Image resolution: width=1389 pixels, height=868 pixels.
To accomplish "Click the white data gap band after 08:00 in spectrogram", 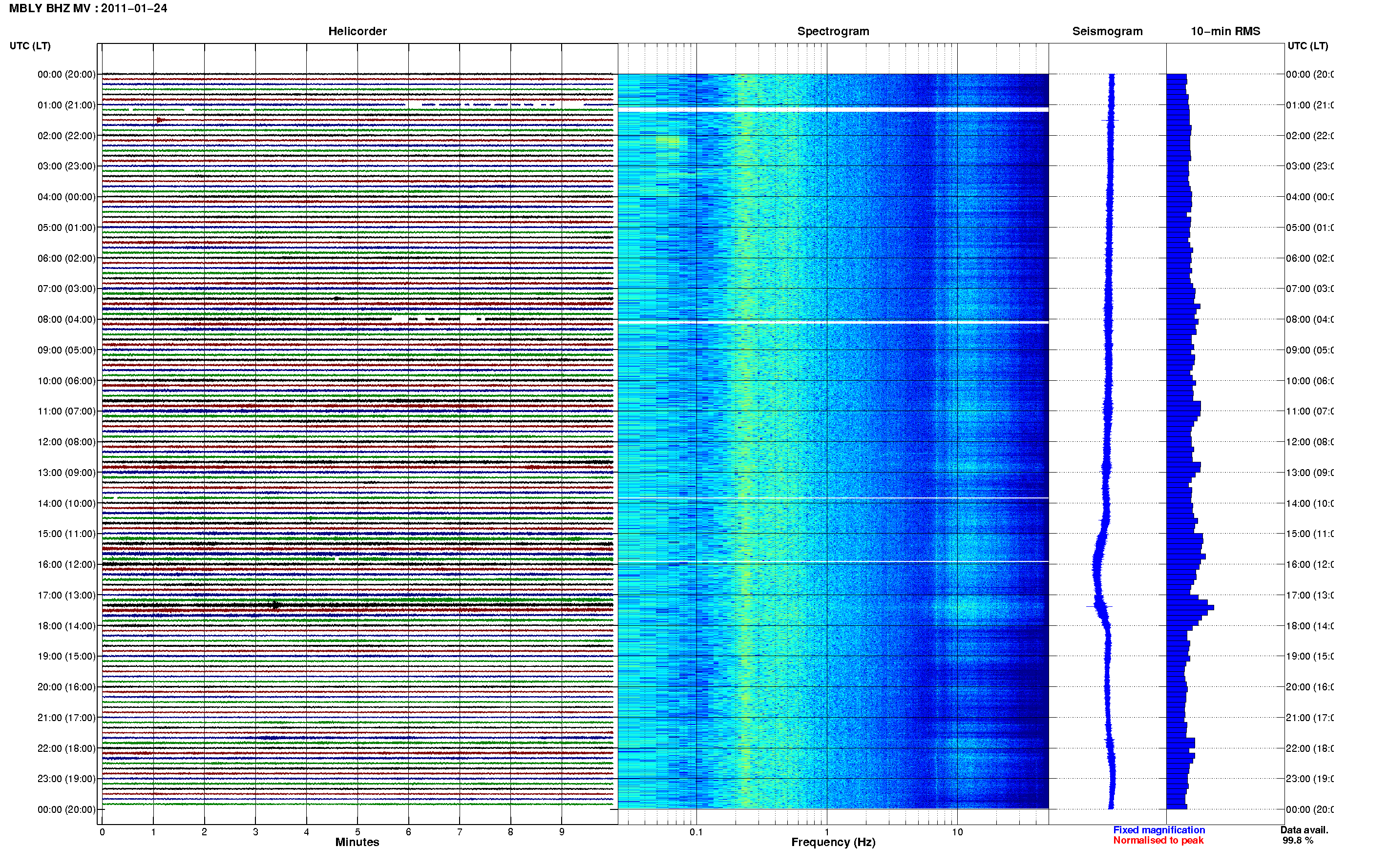I will pyautogui.click(x=833, y=323).
